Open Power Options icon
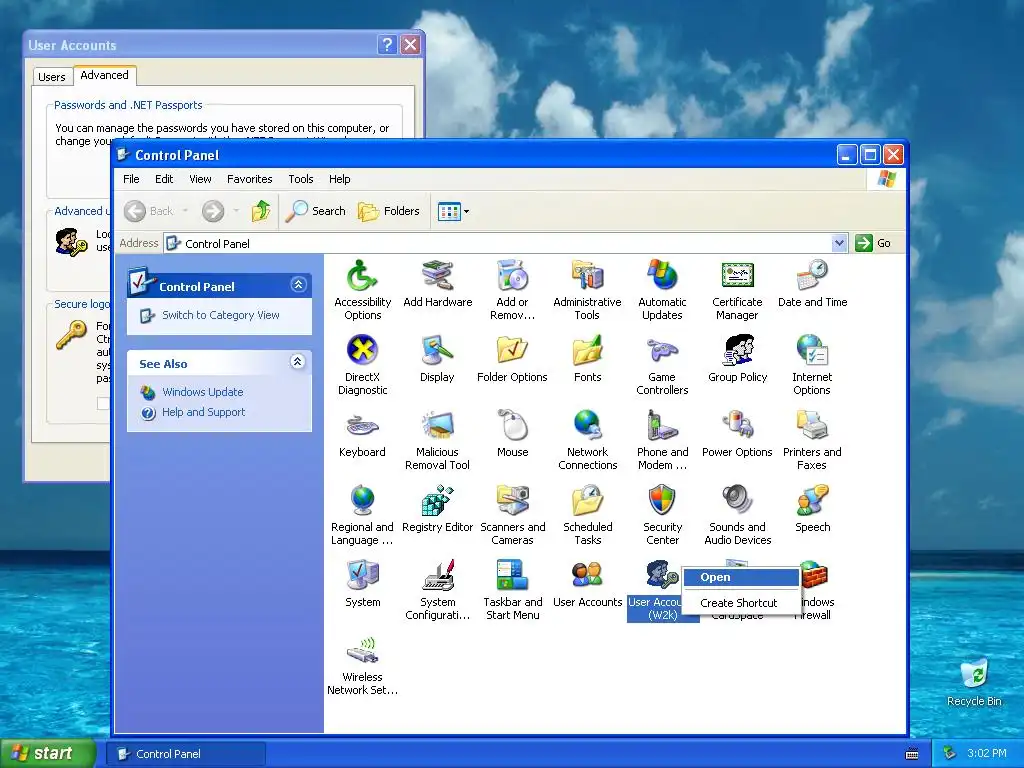1024x768 pixels. coord(737,434)
